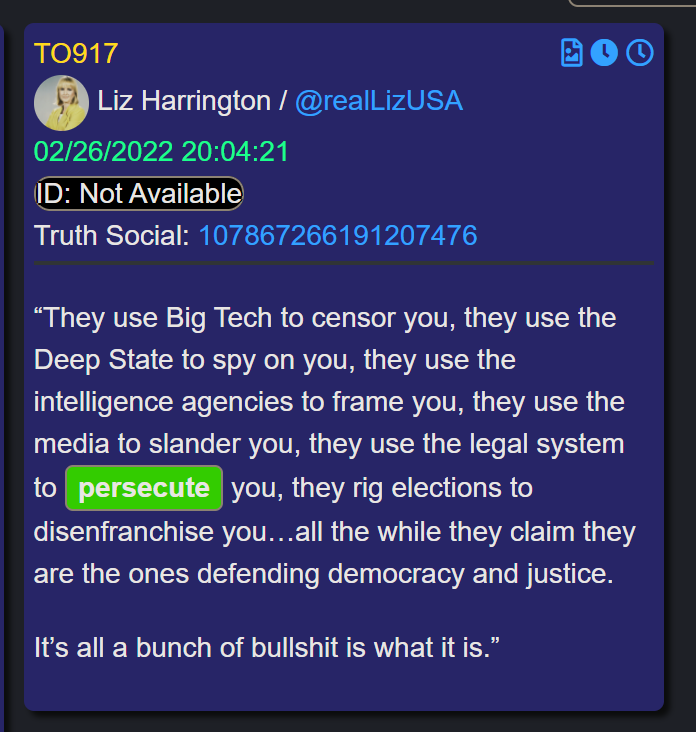This screenshot has width=696, height=732.
Task: Click the outlined clock icon
Action: 640,52
